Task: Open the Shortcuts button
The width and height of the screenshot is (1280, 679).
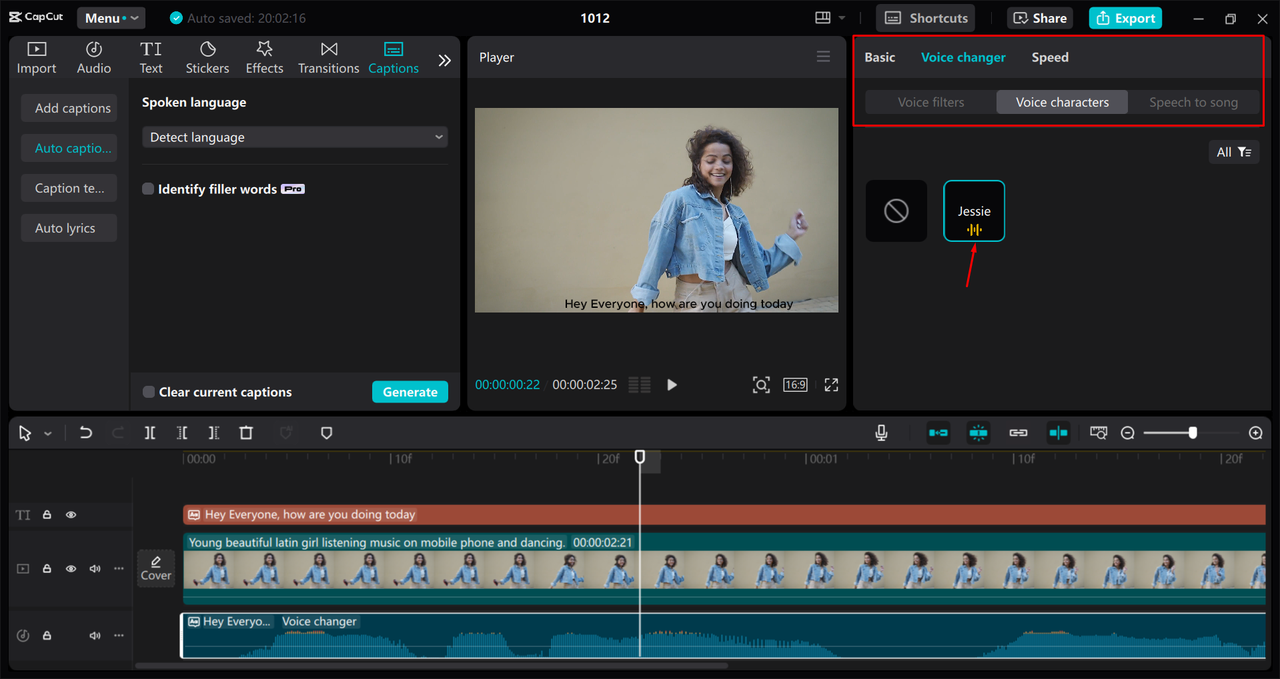Action: (926, 18)
